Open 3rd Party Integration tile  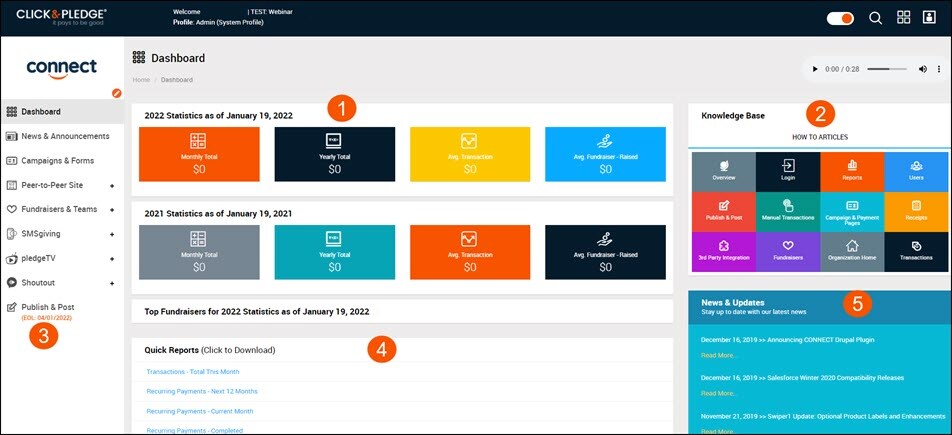point(724,252)
